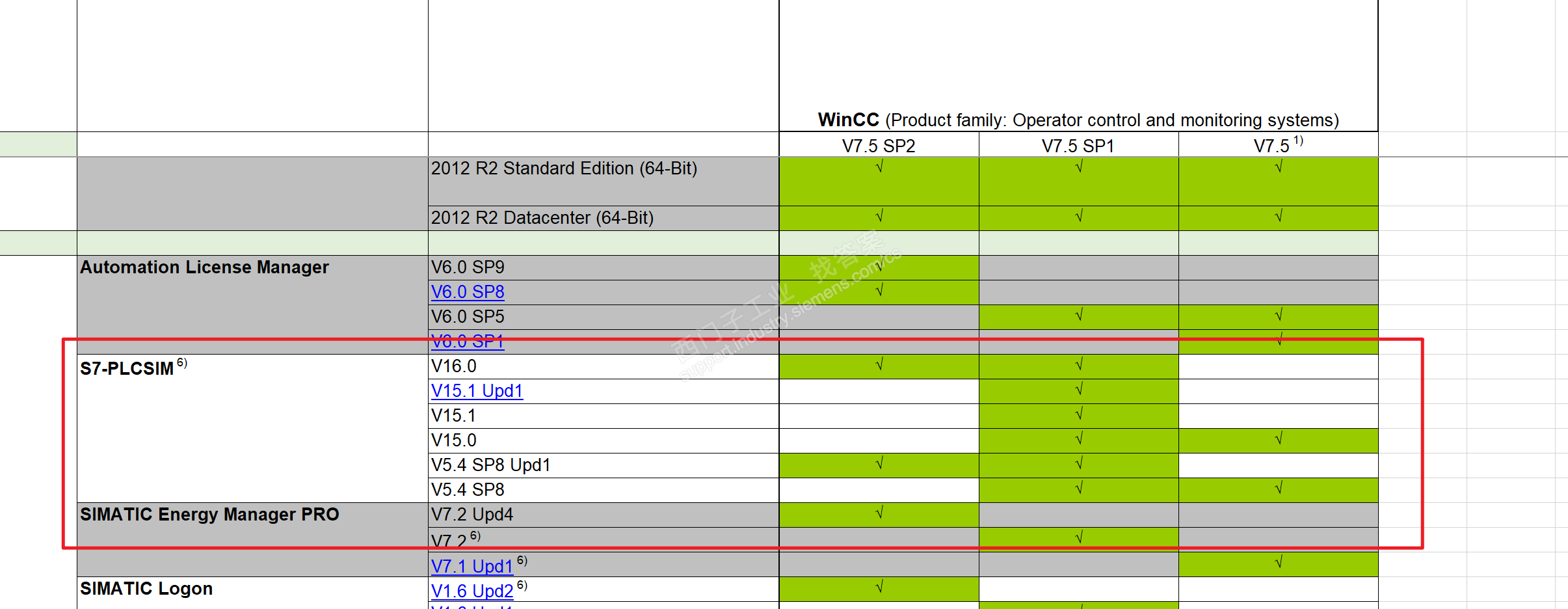The image size is (1568, 609).
Task: Select V1.6 Upd2 checkmark under V7.5 SP2
Action: [x=879, y=589]
